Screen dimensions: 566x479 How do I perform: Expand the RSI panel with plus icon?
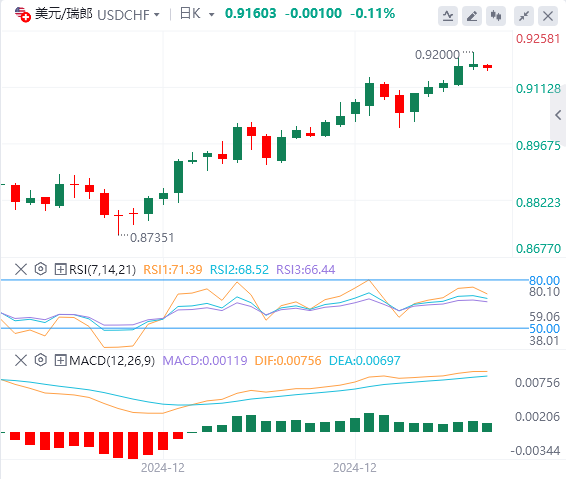pos(60,269)
